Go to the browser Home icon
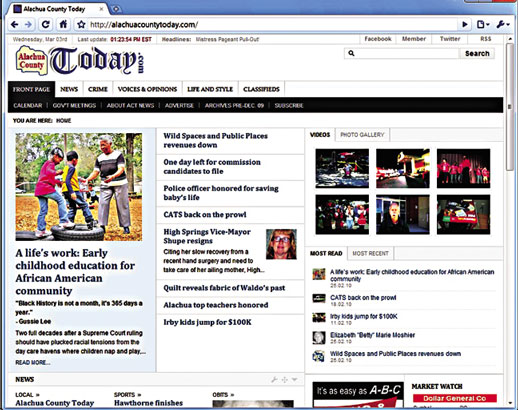This screenshot has height=410, width=518. pyautogui.click(x=63, y=24)
